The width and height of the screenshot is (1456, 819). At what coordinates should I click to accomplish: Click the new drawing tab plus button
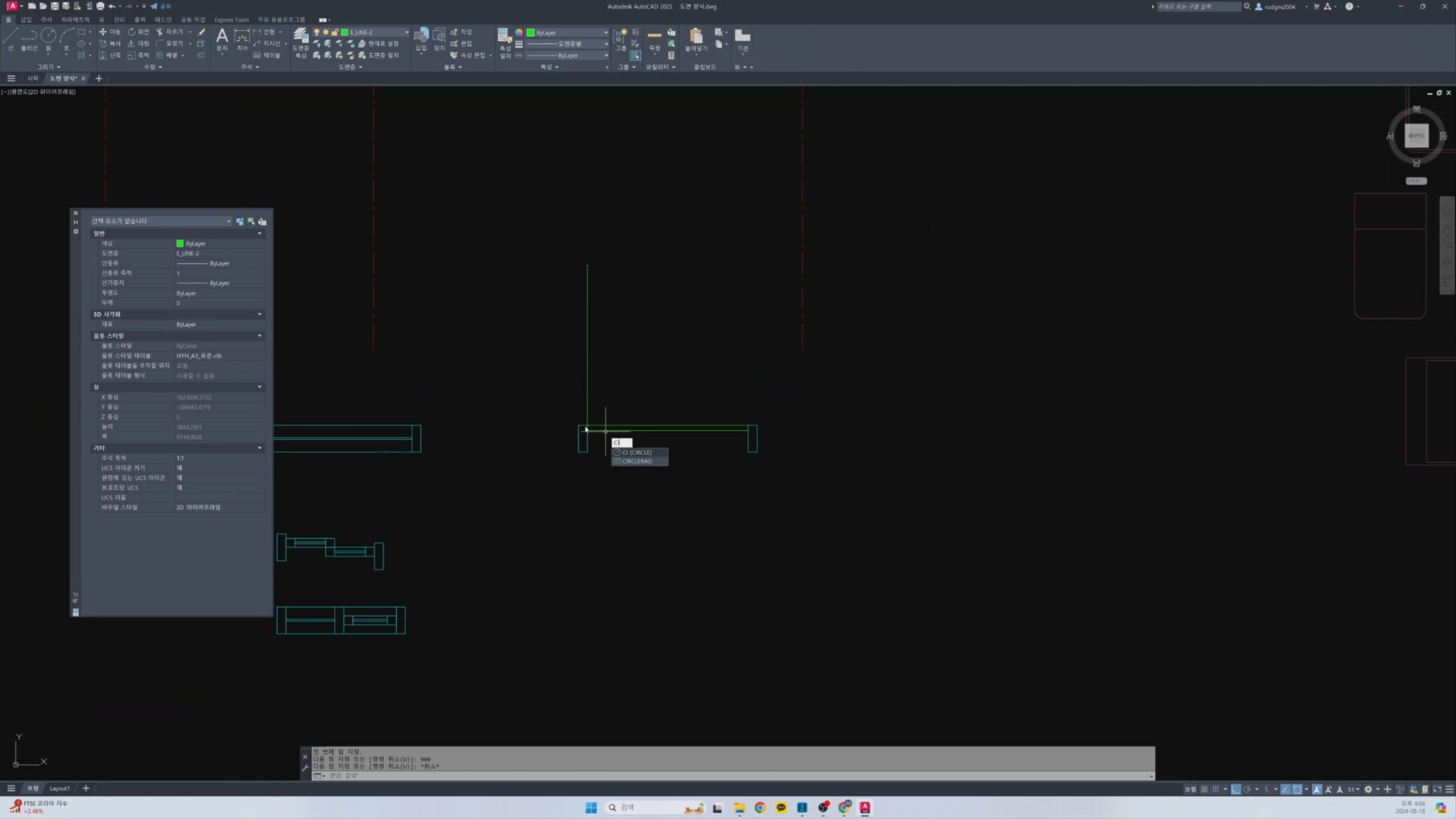[99, 78]
